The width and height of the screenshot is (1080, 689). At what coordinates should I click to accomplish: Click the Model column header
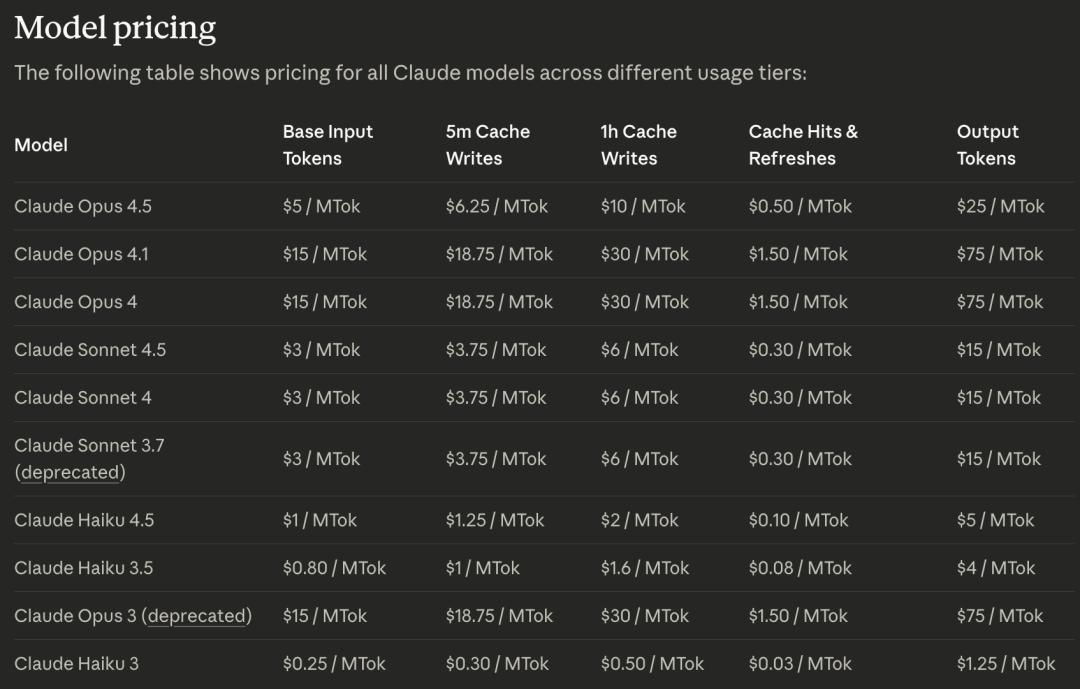pos(41,145)
